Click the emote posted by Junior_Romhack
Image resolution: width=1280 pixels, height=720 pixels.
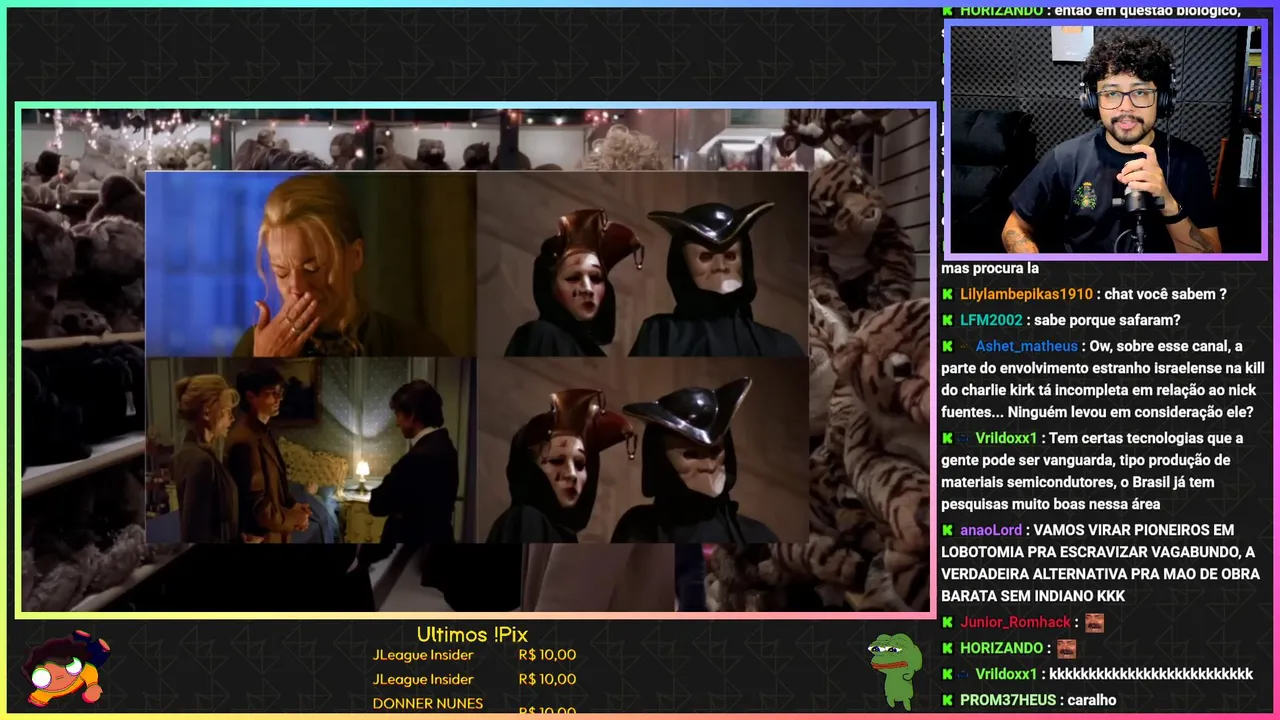tap(1094, 622)
